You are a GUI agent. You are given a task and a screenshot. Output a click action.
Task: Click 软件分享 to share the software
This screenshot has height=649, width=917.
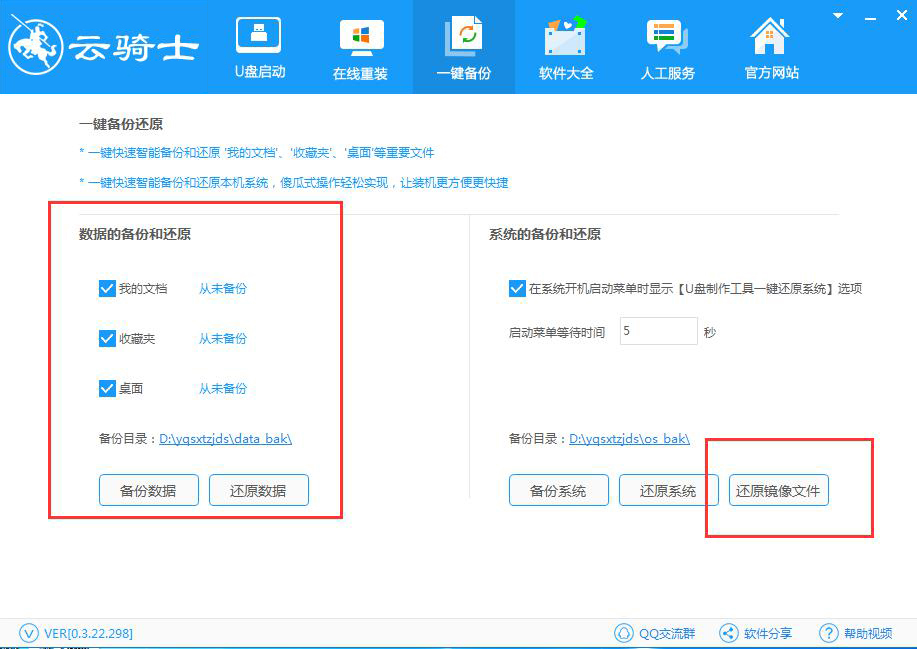point(756,632)
